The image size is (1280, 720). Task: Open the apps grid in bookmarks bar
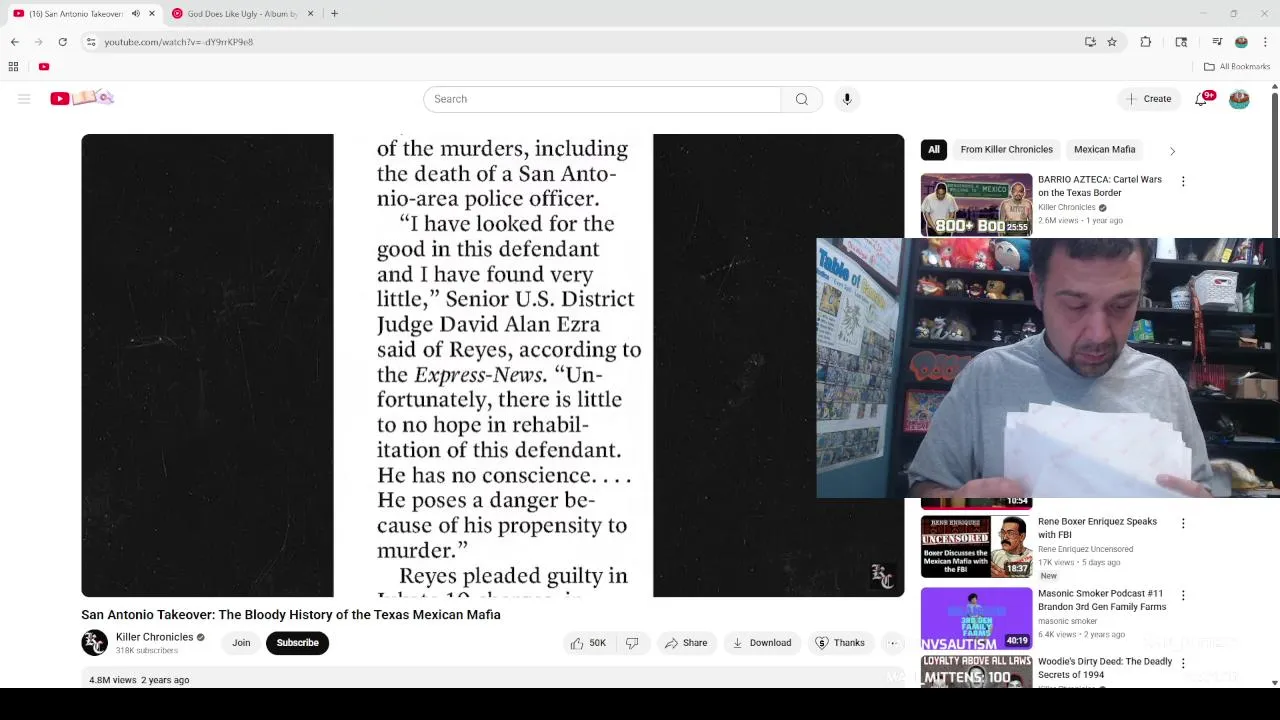pos(13,67)
